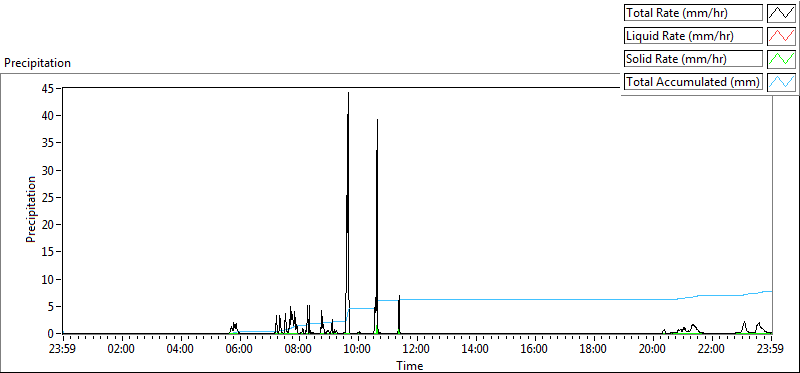Click the Time axis title
This screenshot has height=373, width=800.
tap(410, 365)
